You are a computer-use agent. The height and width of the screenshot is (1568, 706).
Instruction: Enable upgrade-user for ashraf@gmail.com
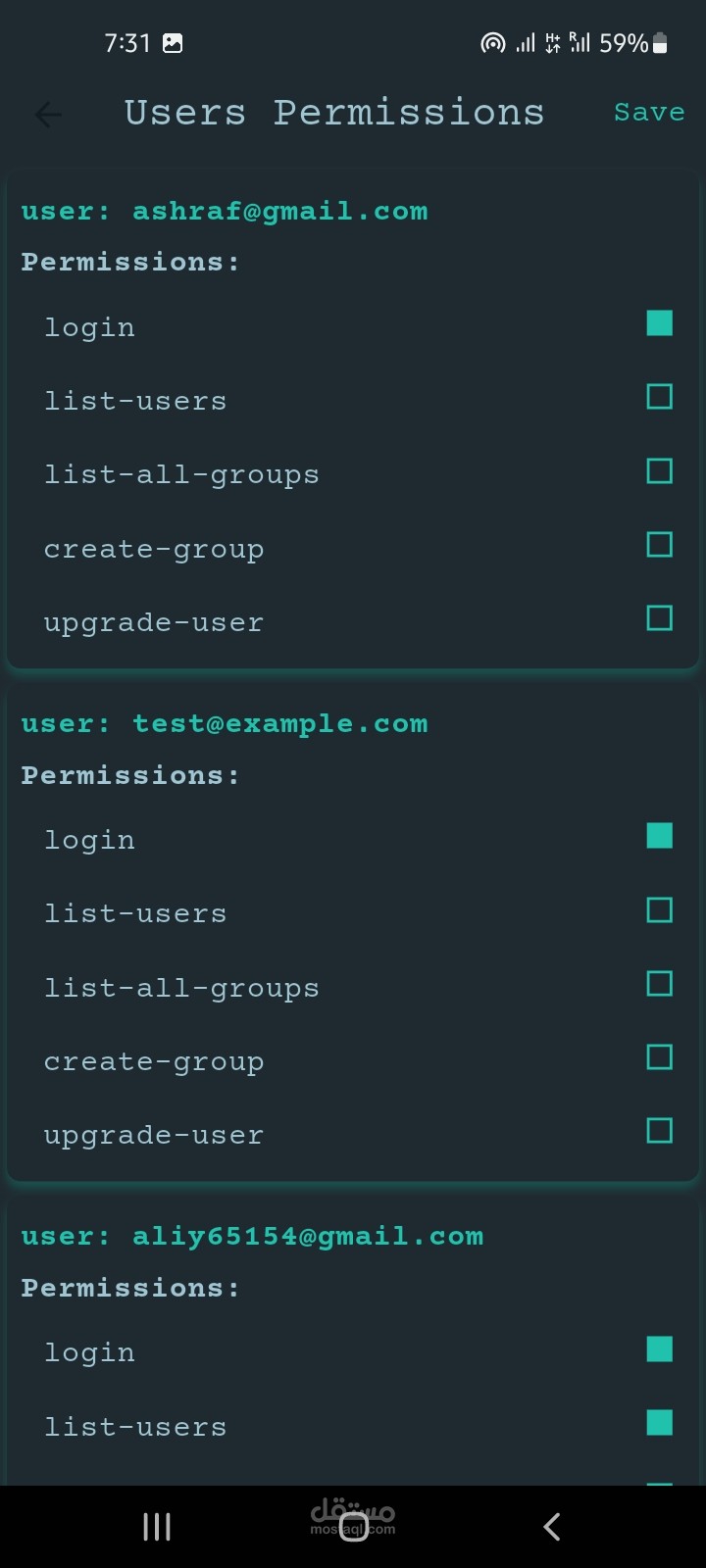pyautogui.click(x=660, y=618)
